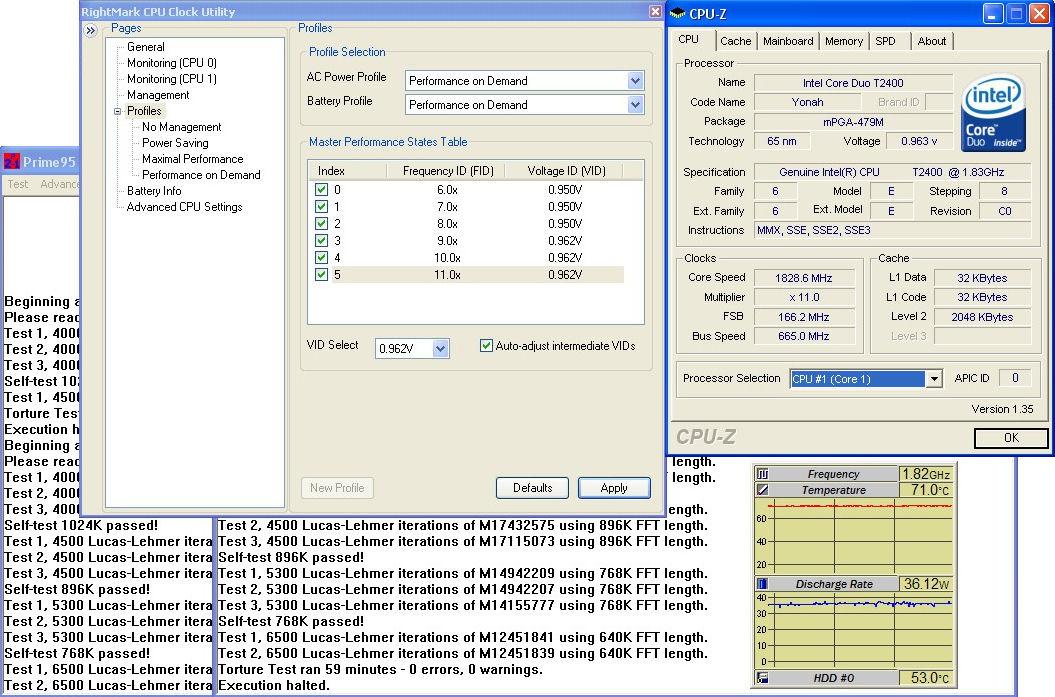This screenshot has height=697, width=1055.
Task: Click the FSB 166.2 MHz field
Action: tap(803, 317)
